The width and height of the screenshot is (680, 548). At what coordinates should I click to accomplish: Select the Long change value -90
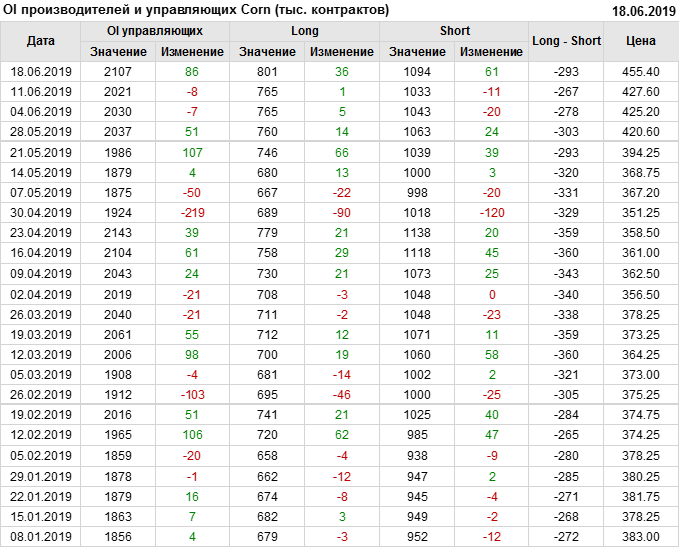pyautogui.click(x=342, y=212)
